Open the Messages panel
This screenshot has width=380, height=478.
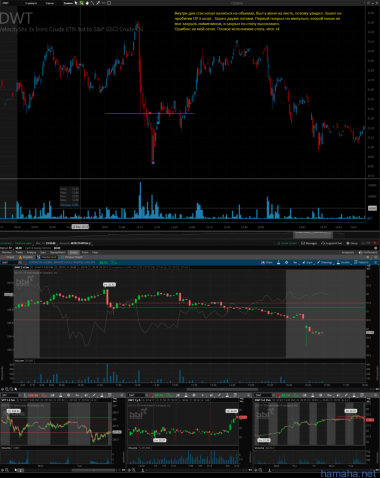point(309,243)
